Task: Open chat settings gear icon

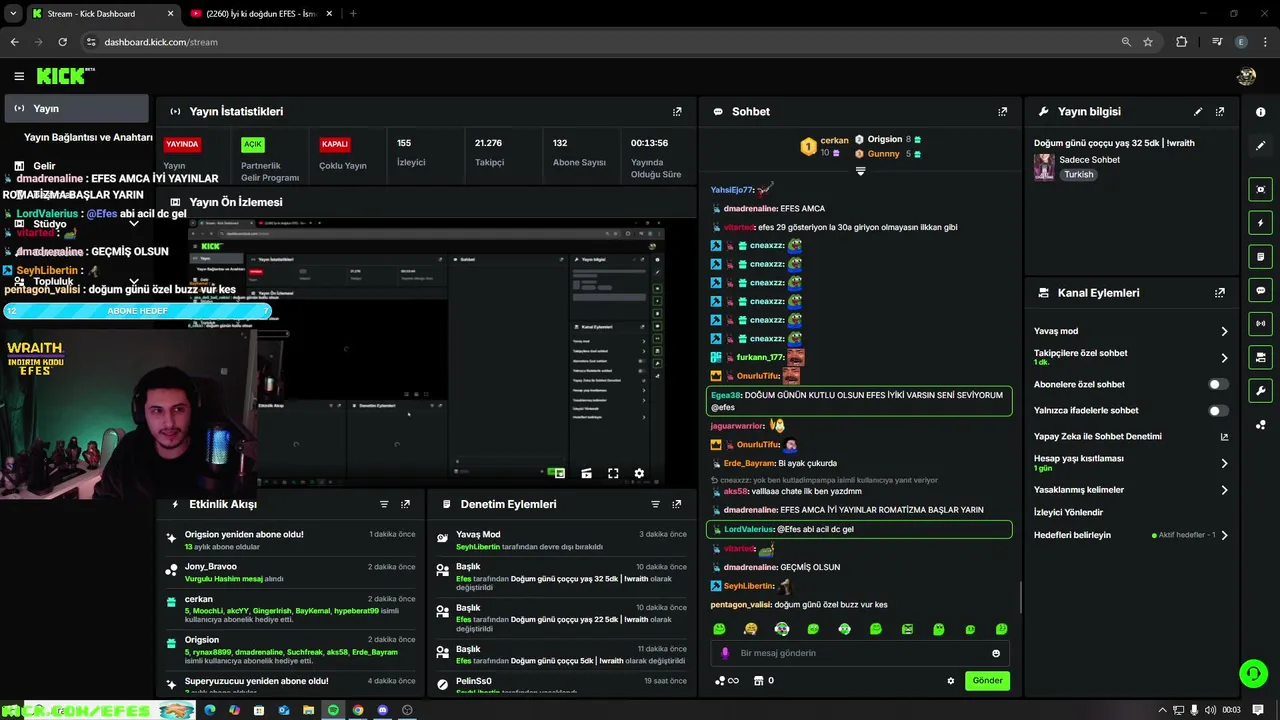Action: [x=951, y=681]
